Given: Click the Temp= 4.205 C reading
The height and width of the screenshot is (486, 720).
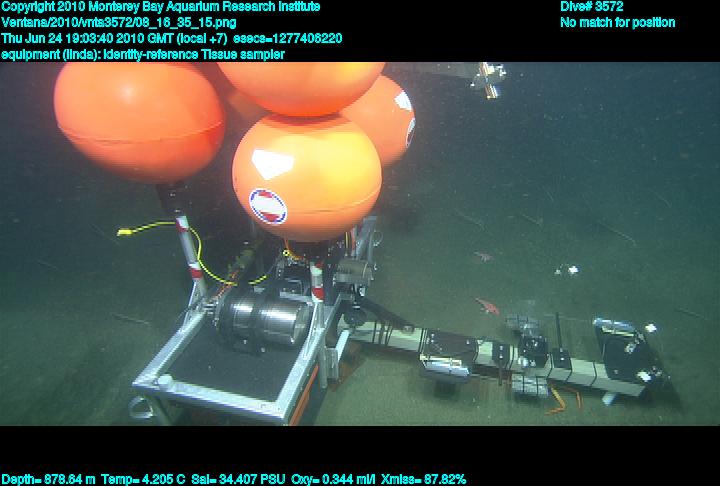Looking at the screenshot, I should tap(143, 479).
